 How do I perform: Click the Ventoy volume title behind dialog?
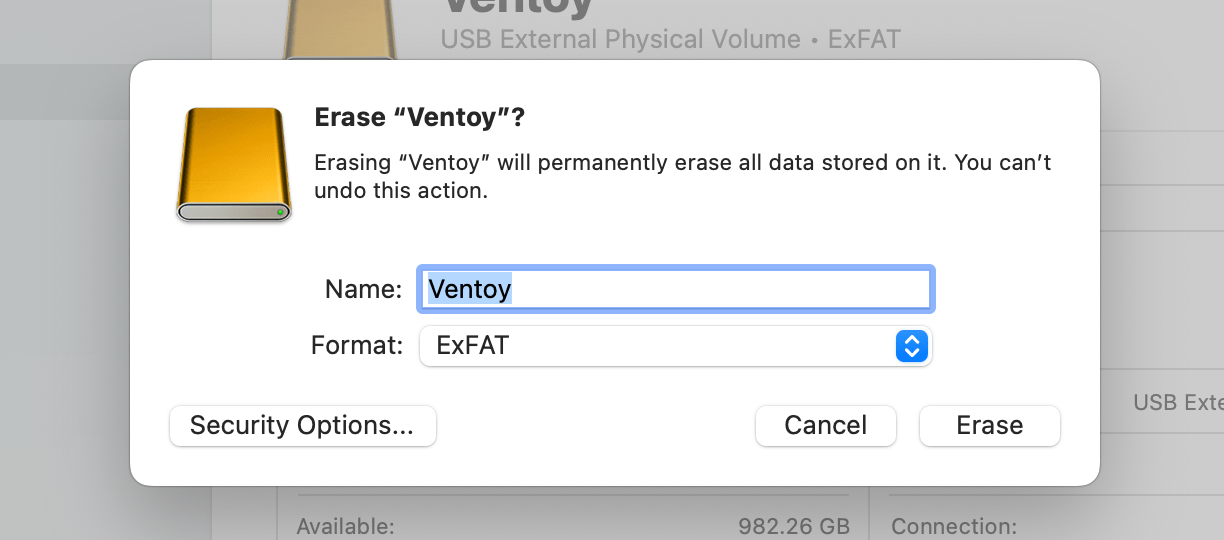point(517,8)
